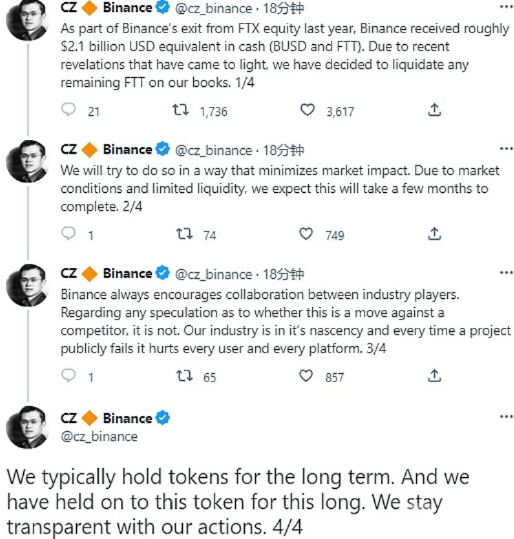
Task: Retweet the 2/4 tweet with 74 retweets
Action: pyautogui.click(x=184, y=234)
